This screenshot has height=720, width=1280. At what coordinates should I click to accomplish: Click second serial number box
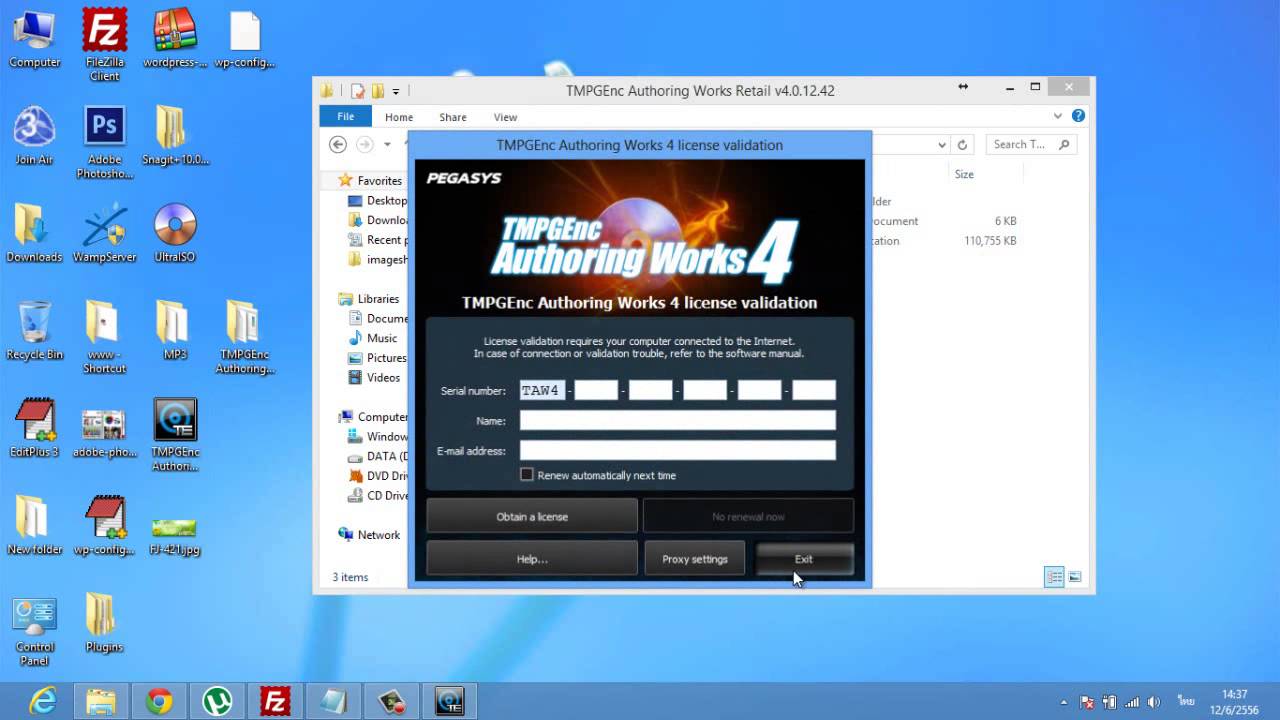pos(596,390)
